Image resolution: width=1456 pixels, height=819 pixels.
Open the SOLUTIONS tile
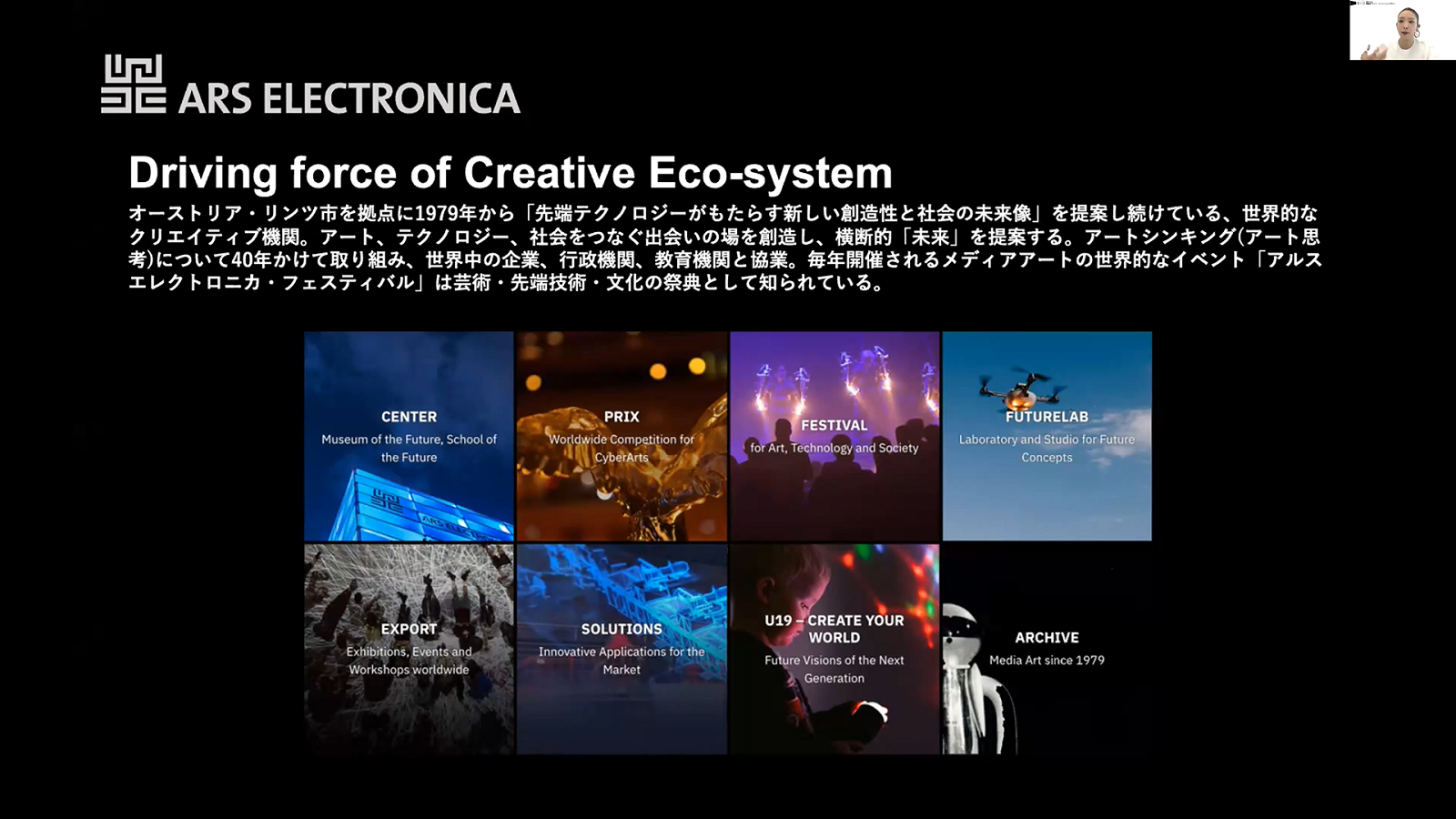[x=622, y=649]
